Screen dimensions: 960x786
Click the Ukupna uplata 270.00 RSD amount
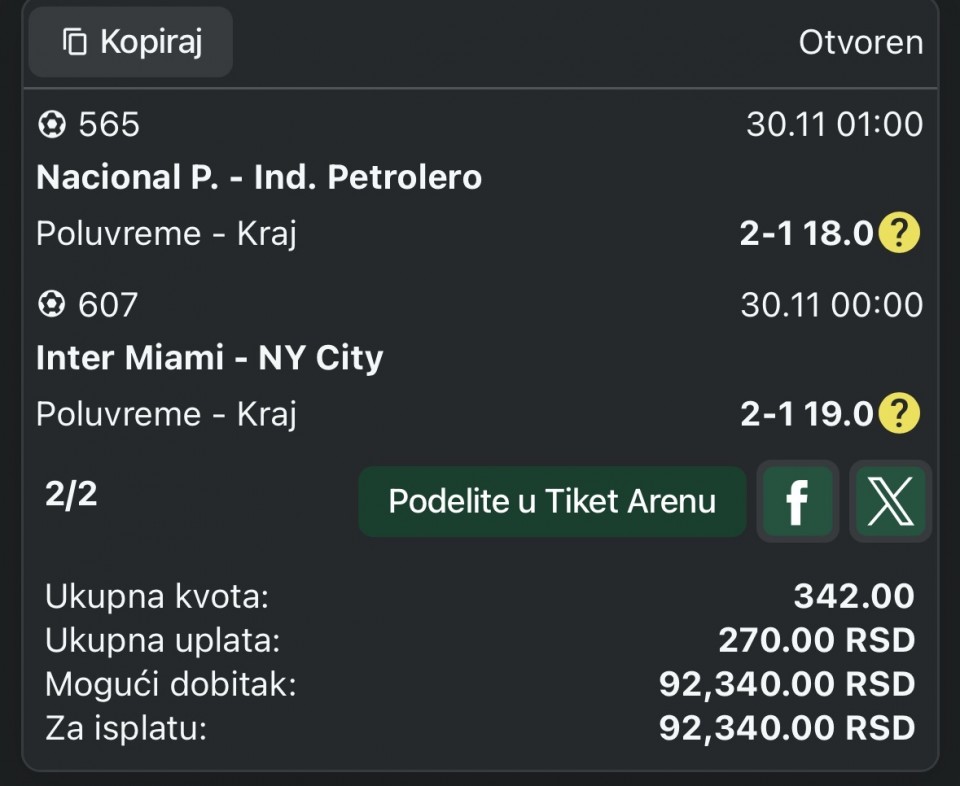816,640
